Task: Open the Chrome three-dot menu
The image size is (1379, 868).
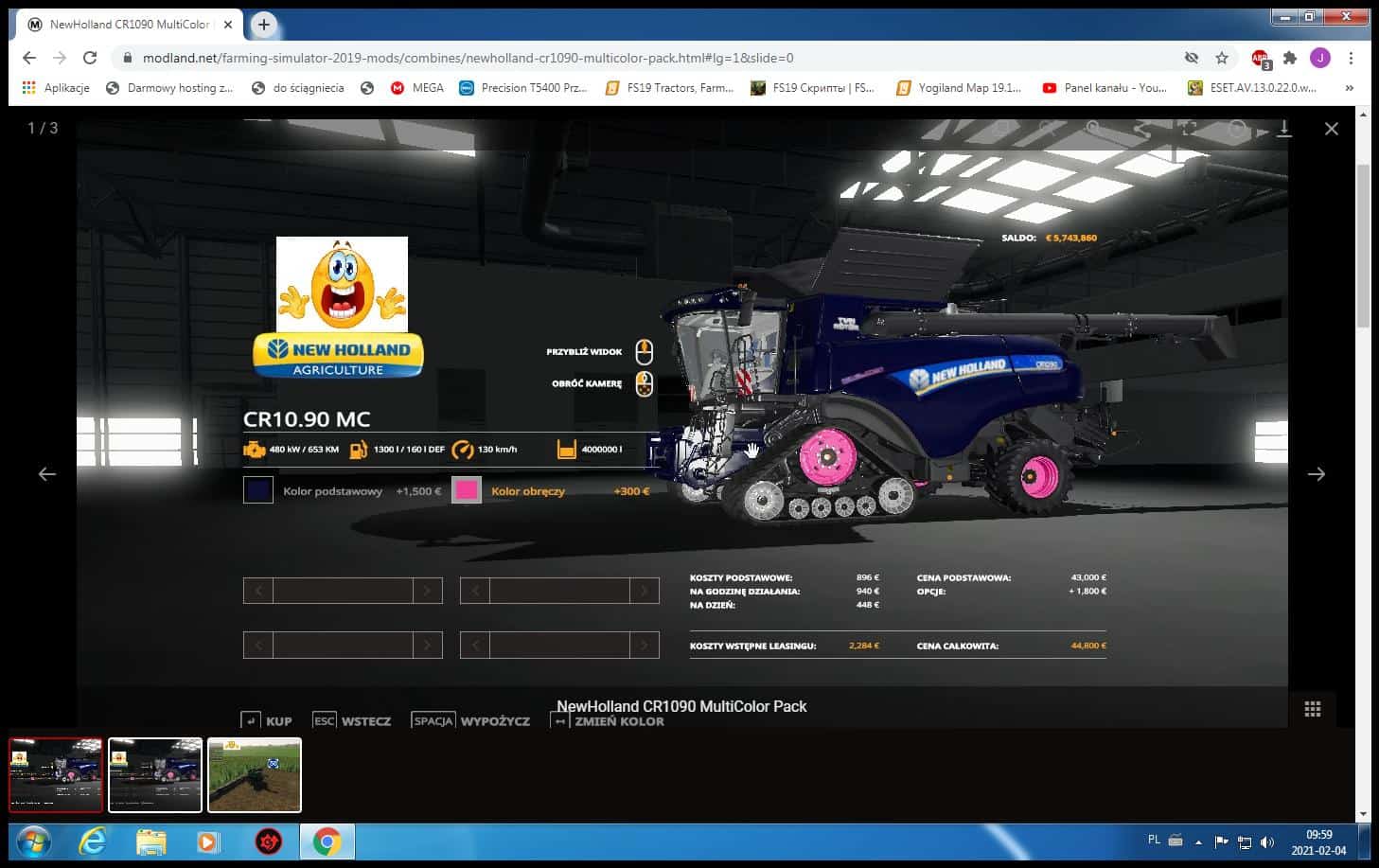Action: tap(1351, 58)
